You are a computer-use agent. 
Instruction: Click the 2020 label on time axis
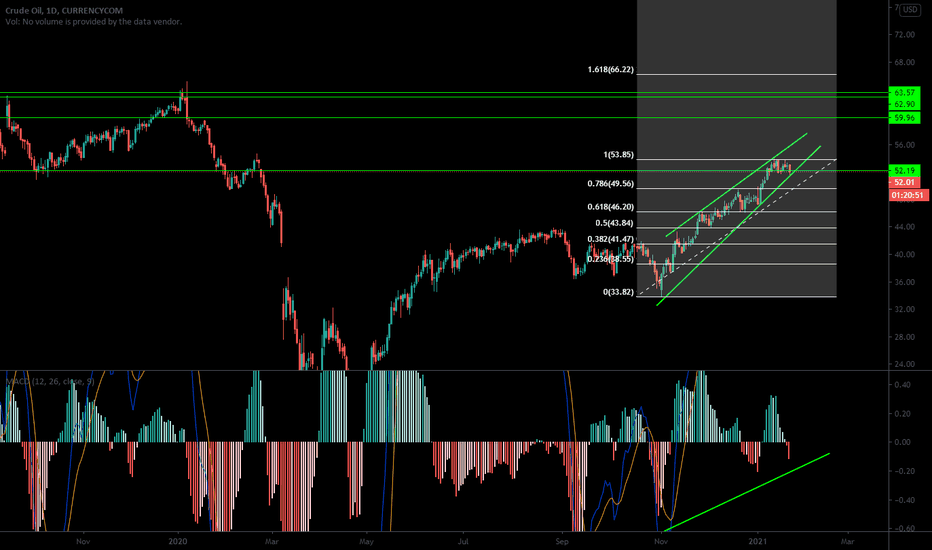point(178,541)
